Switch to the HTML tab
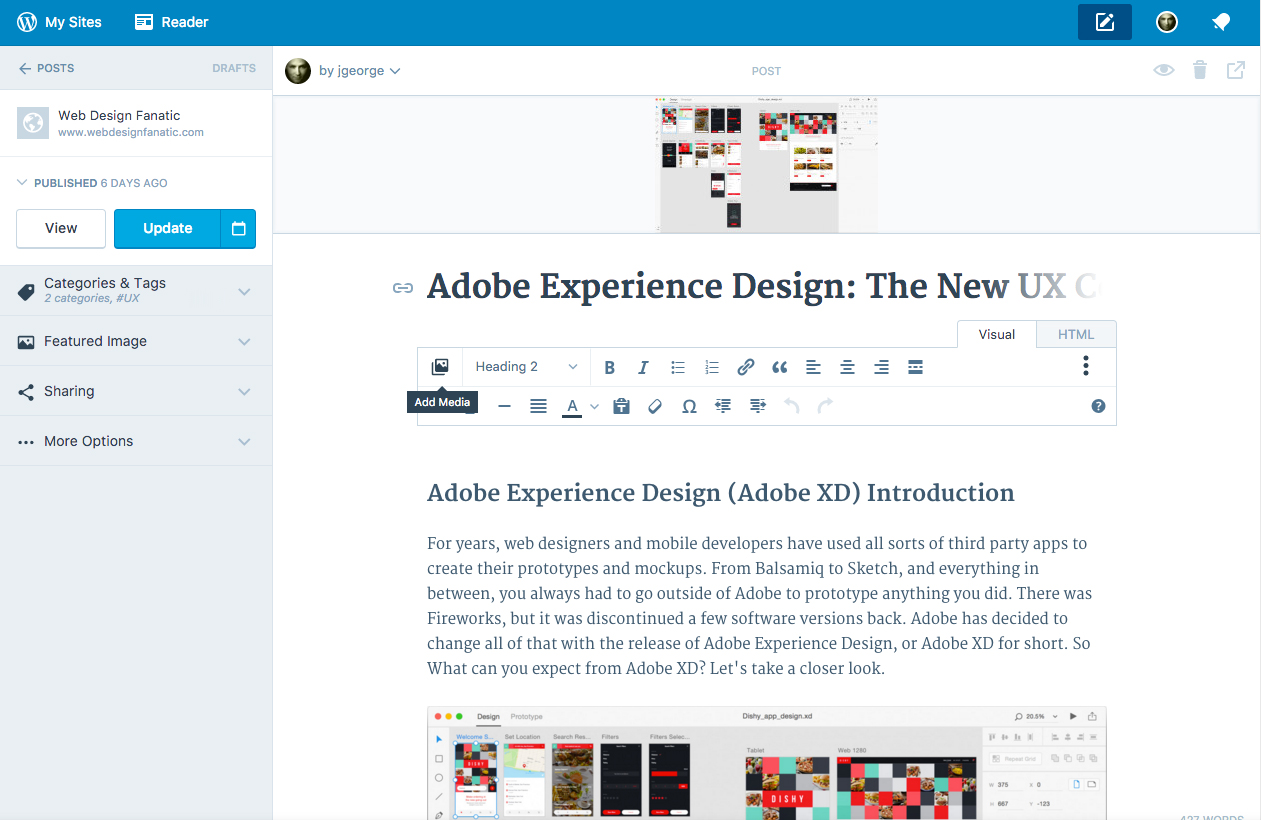The image size is (1261, 820). (x=1075, y=334)
